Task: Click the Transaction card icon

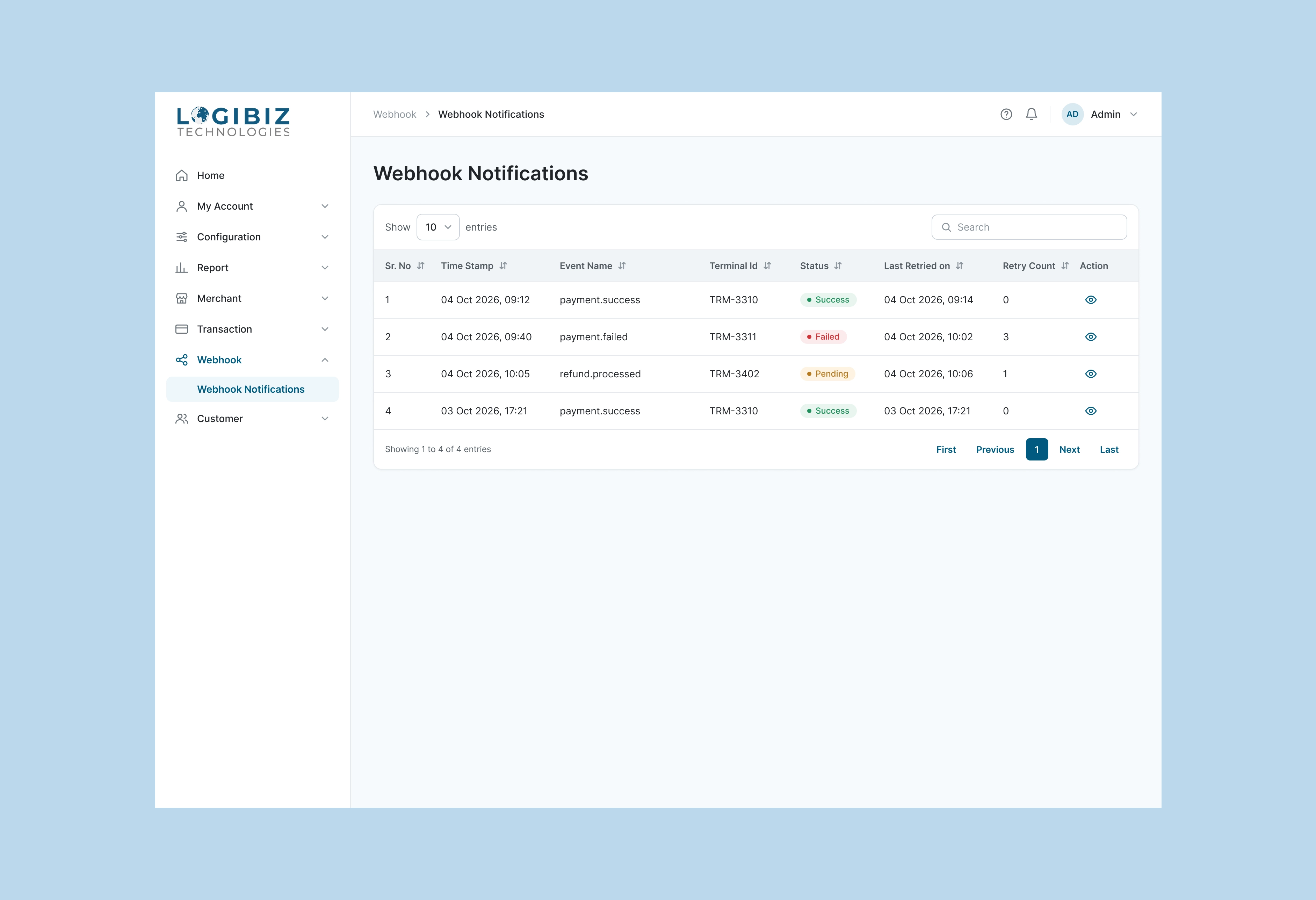Action: pos(181,329)
